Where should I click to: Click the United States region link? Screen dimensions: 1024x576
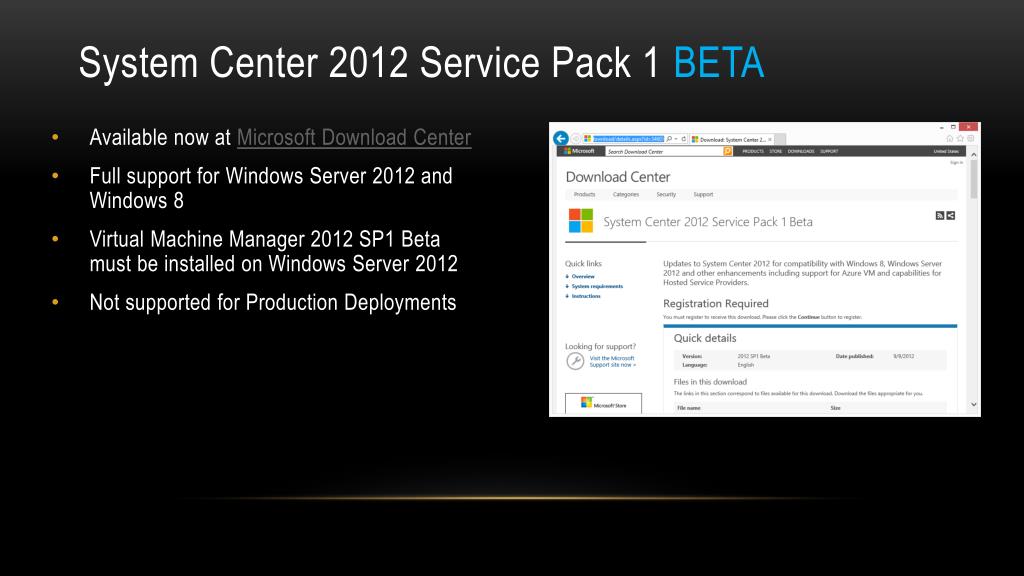coord(946,152)
